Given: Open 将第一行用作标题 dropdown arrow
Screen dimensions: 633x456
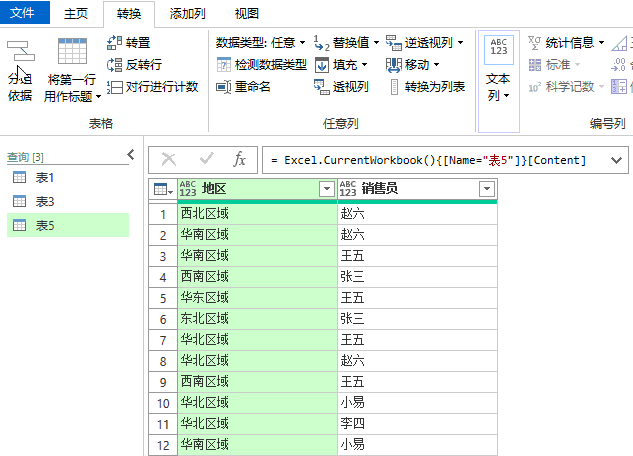Looking at the screenshot, I should click(98, 96).
